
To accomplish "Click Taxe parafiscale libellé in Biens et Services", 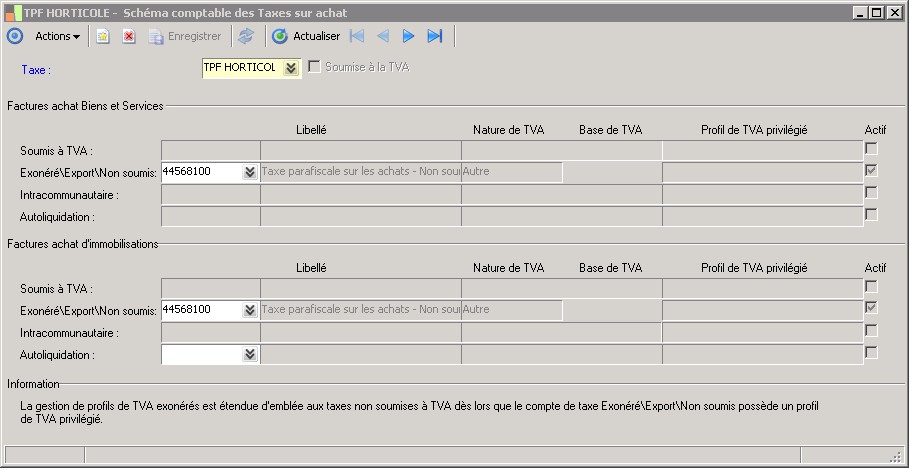I will pos(361,172).
